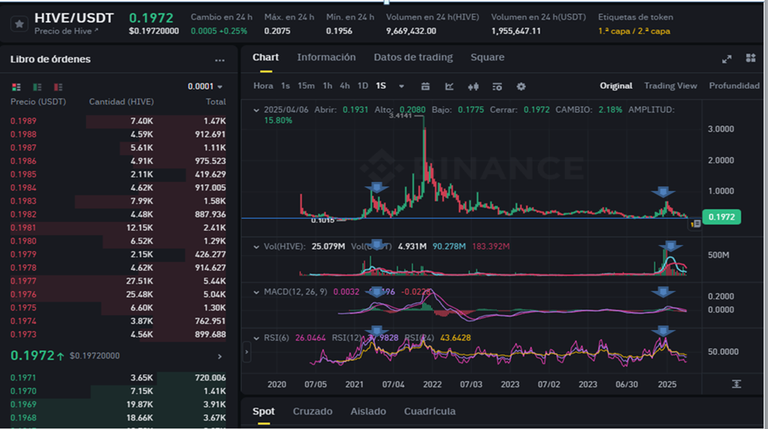Click buy order at price 0.1969
The width and height of the screenshot is (768, 429).
click(x=118, y=404)
